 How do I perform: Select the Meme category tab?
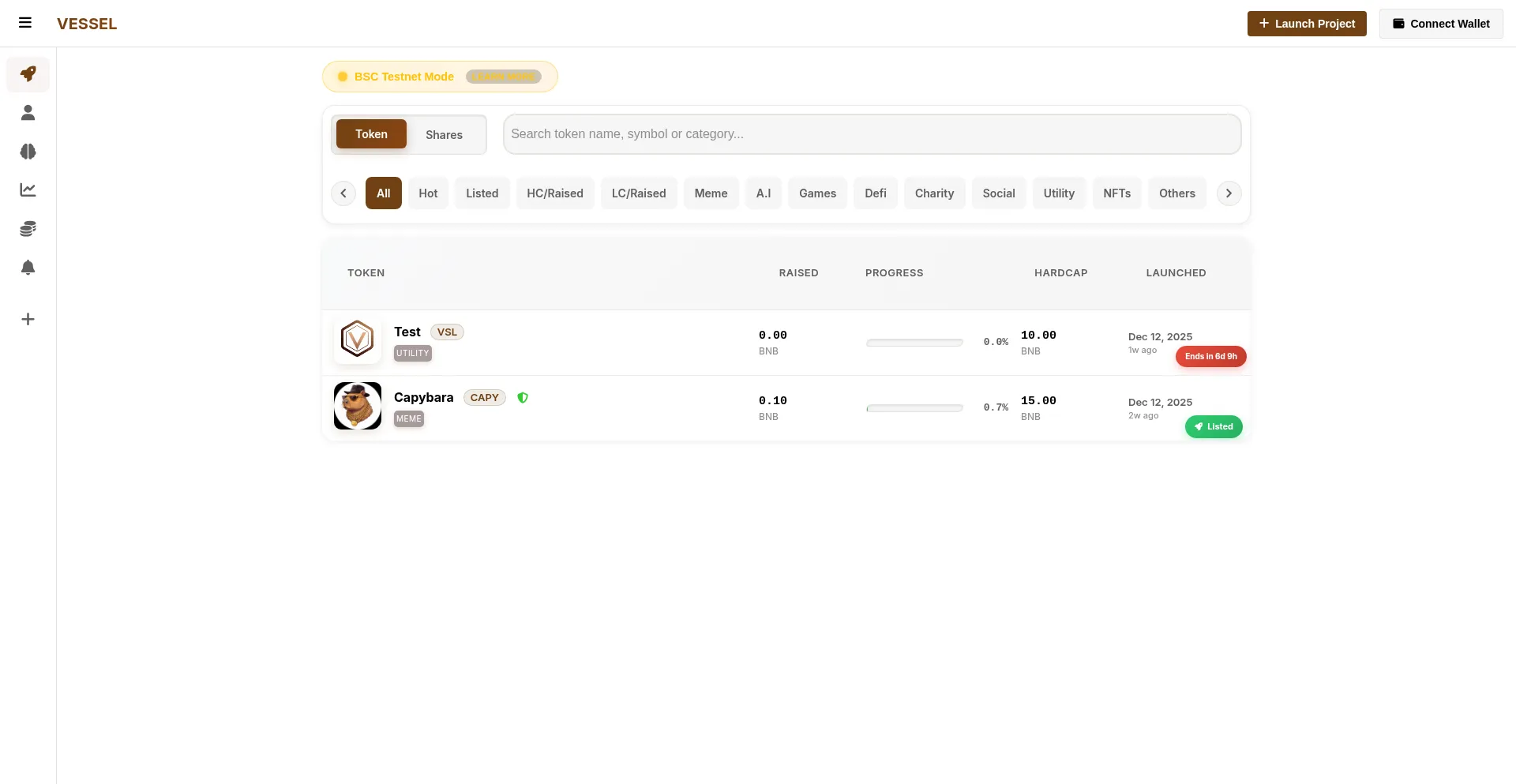pos(711,193)
